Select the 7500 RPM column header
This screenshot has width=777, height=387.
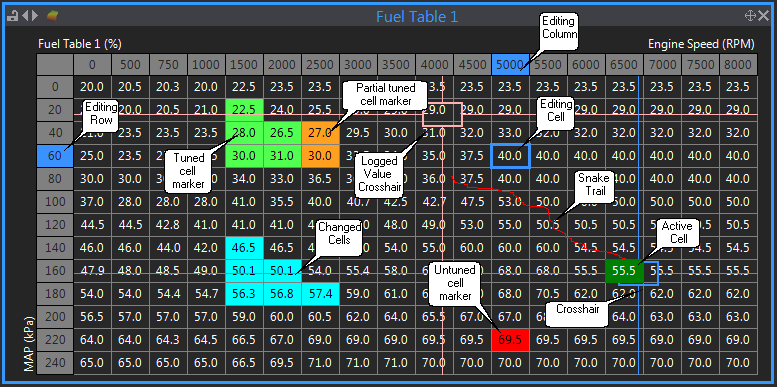(x=700, y=65)
